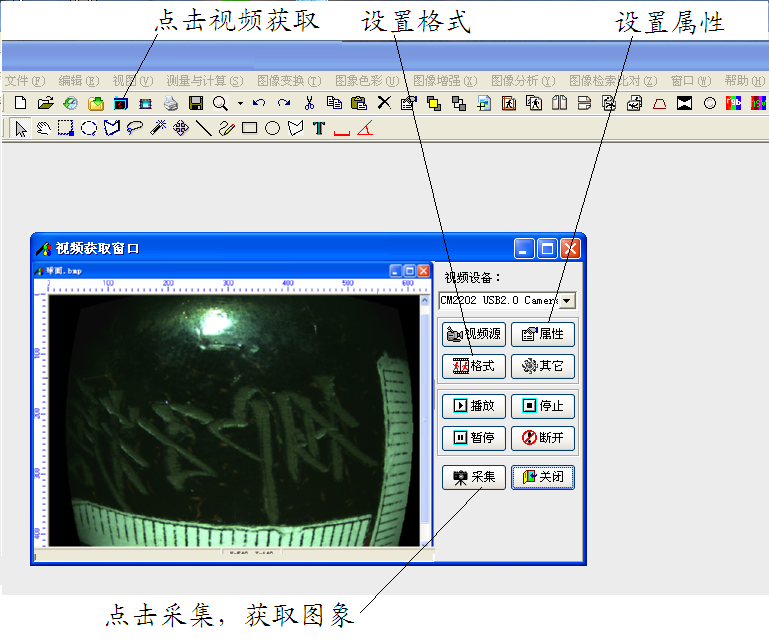
Task: Select the straight line drawing tool
Action: click(x=203, y=128)
